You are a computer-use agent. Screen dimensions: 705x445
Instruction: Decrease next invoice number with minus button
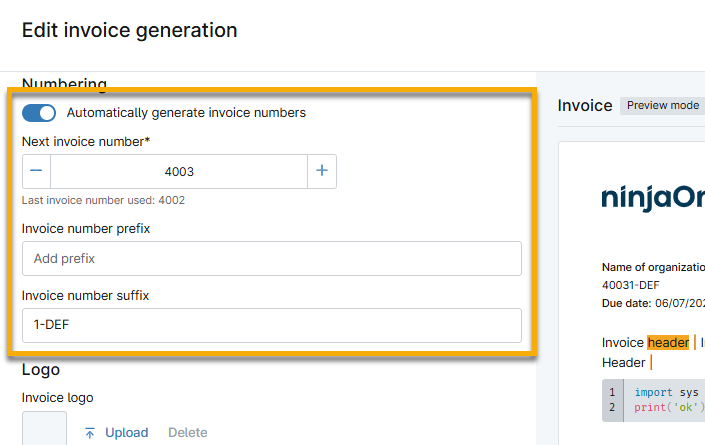click(36, 171)
